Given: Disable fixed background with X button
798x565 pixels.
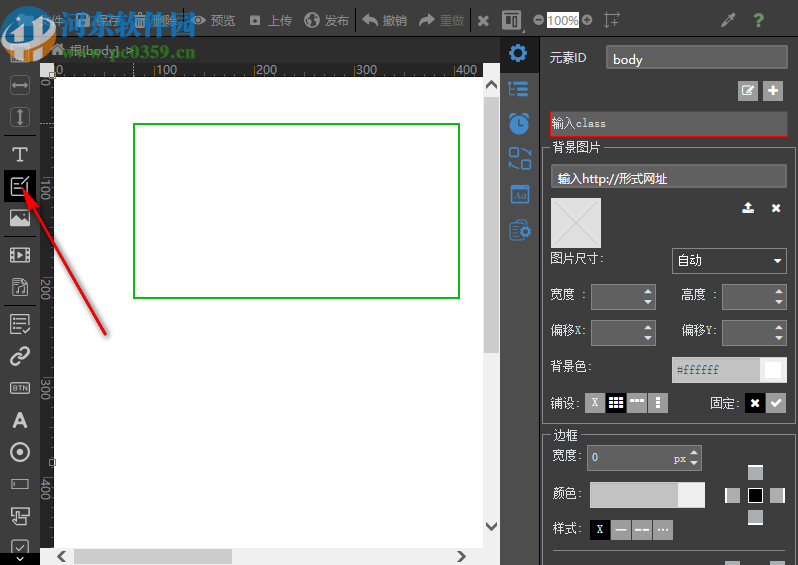Looking at the screenshot, I should 755,403.
